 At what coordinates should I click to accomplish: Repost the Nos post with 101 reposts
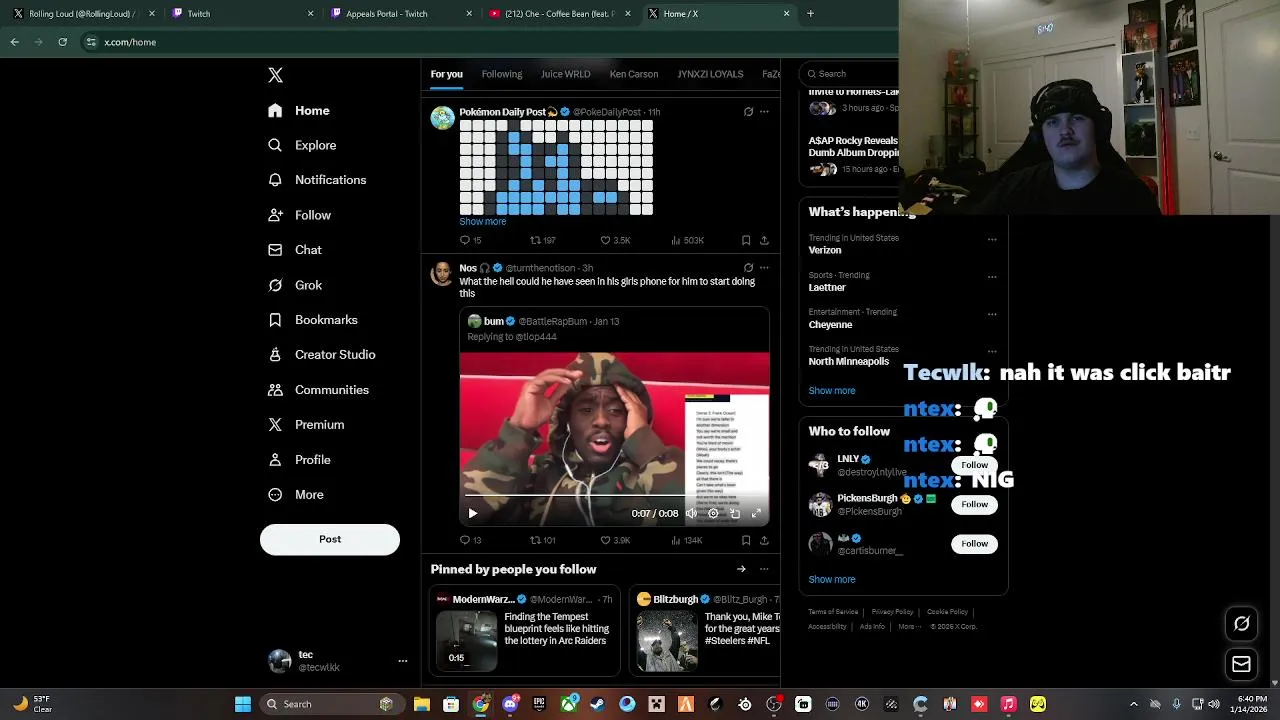point(542,540)
